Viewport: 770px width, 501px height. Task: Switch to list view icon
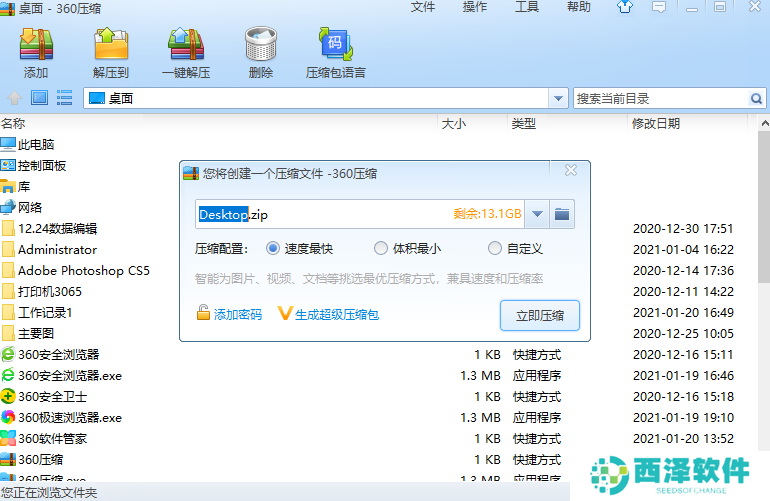pos(65,98)
